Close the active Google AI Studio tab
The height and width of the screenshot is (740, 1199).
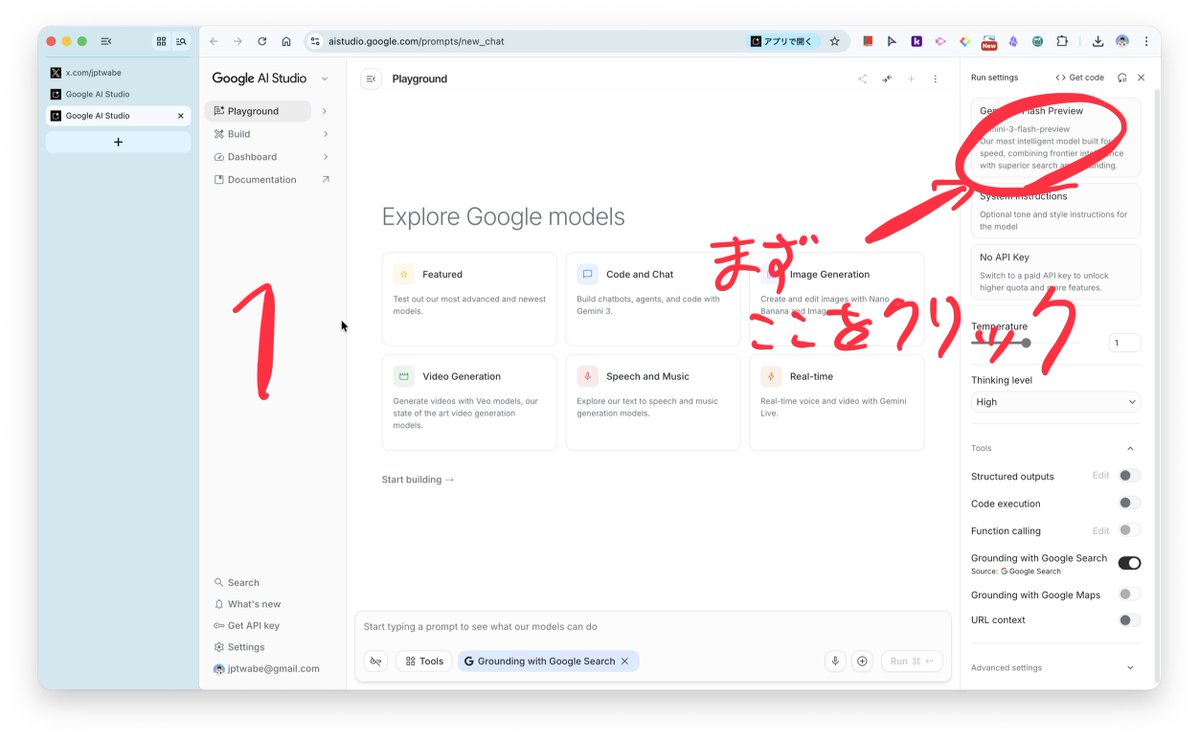click(180, 116)
